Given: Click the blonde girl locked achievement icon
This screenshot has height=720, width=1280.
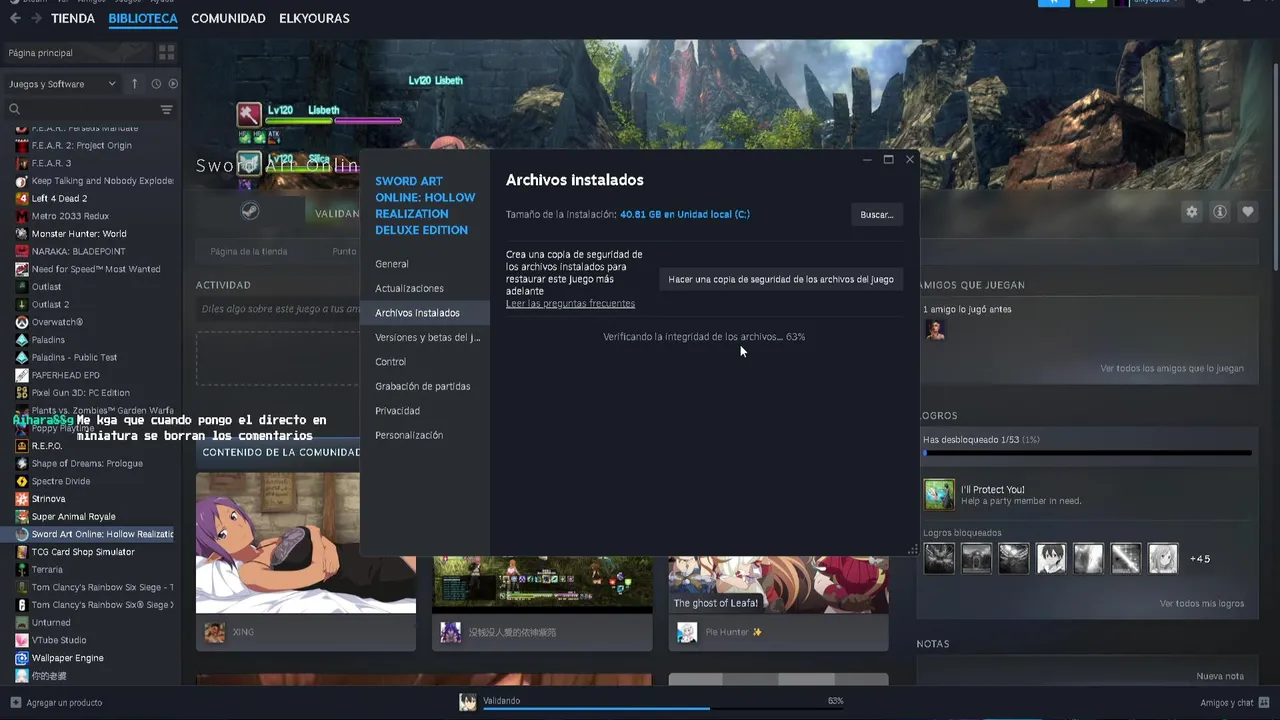Looking at the screenshot, I should pyautogui.click(x=1163, y=558).
